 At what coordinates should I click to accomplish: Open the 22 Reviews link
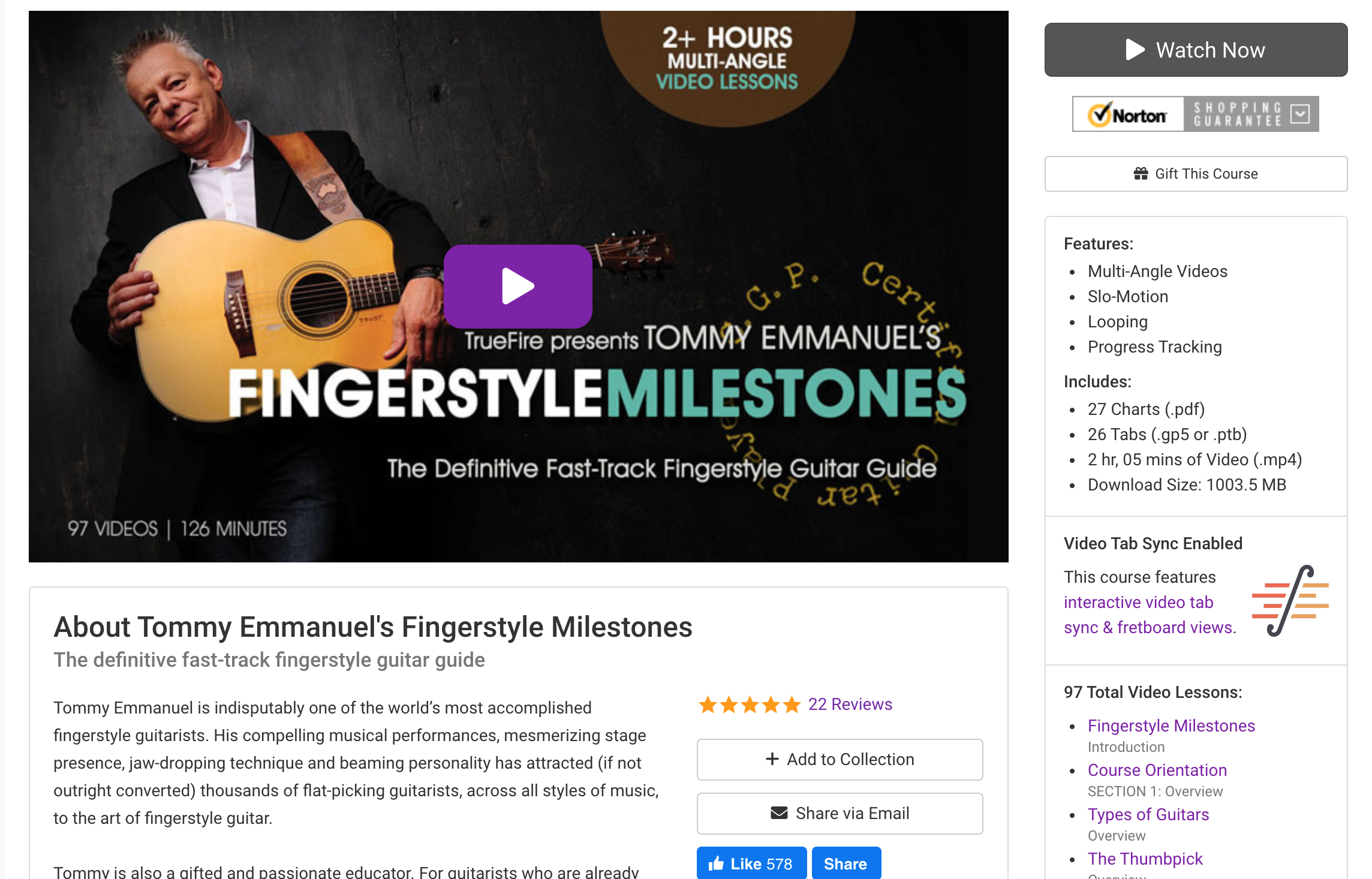[850, 704]
